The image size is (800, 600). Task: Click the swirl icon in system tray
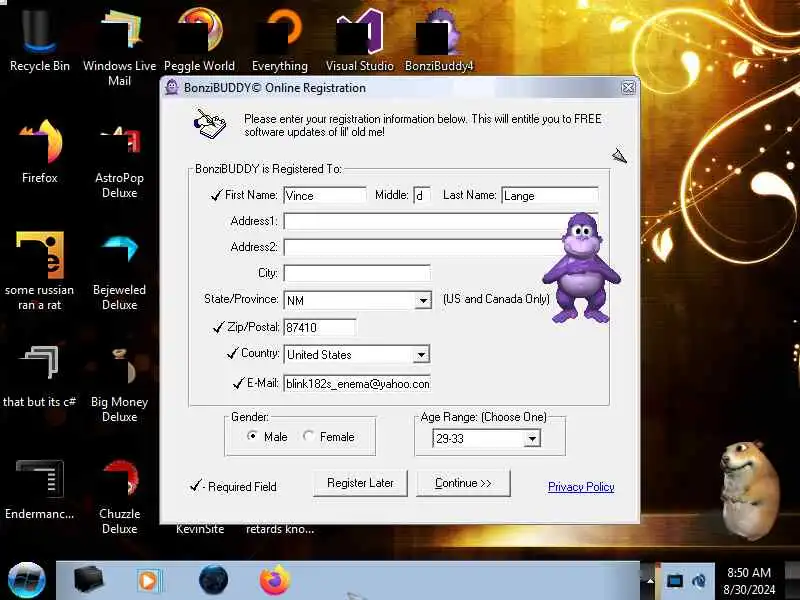(699, 581)
